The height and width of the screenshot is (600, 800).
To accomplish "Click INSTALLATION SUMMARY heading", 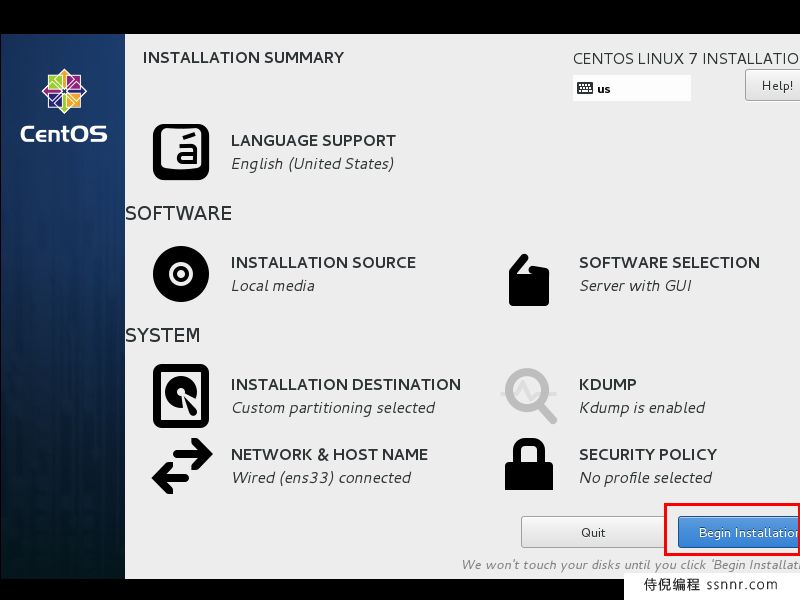I will pos(243,58).
